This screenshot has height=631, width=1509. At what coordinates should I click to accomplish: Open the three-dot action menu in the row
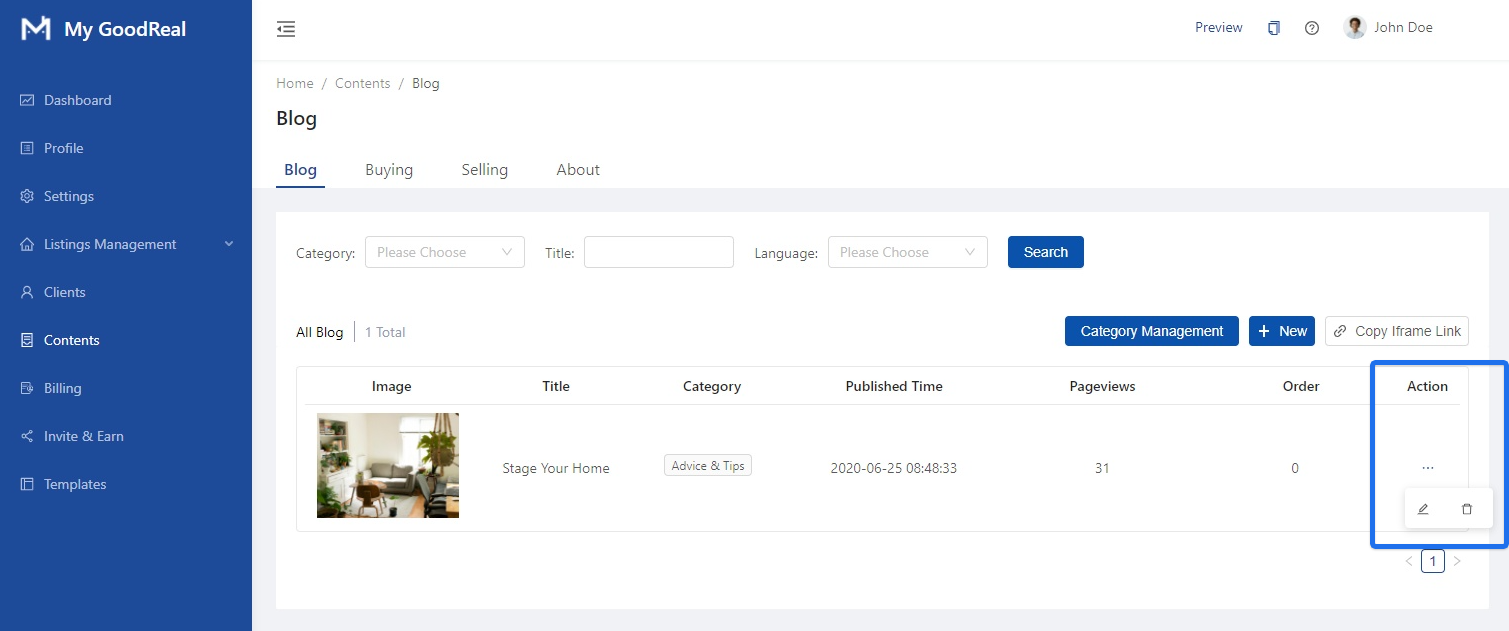point(1427,468)
